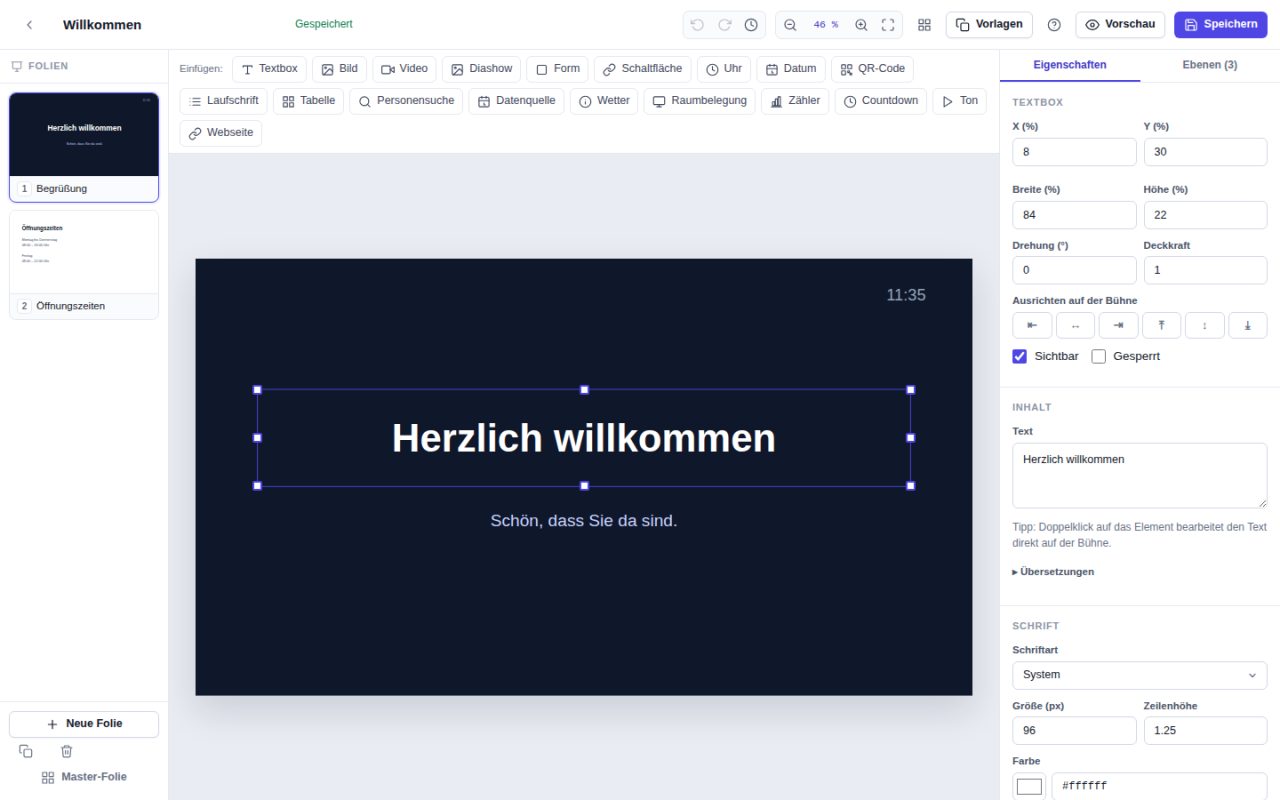Insert a Webseite element
The height and width of the screenshot is (800, 1280).
220,133
